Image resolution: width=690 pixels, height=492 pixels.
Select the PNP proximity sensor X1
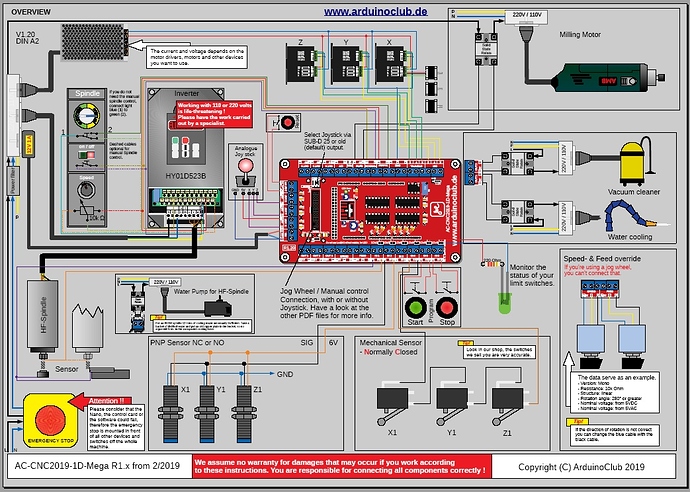(170, 414)
